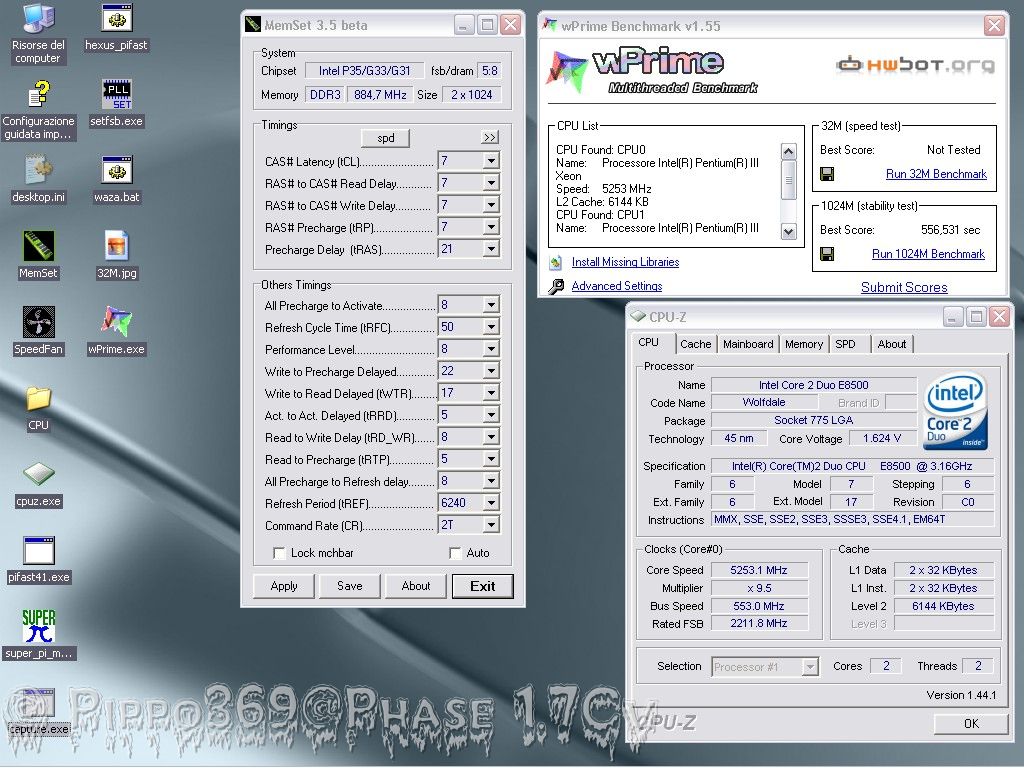Screen dimensions: 1024x768
Task: Click the Install Missing Libraries icon
Action: [556, 263]
